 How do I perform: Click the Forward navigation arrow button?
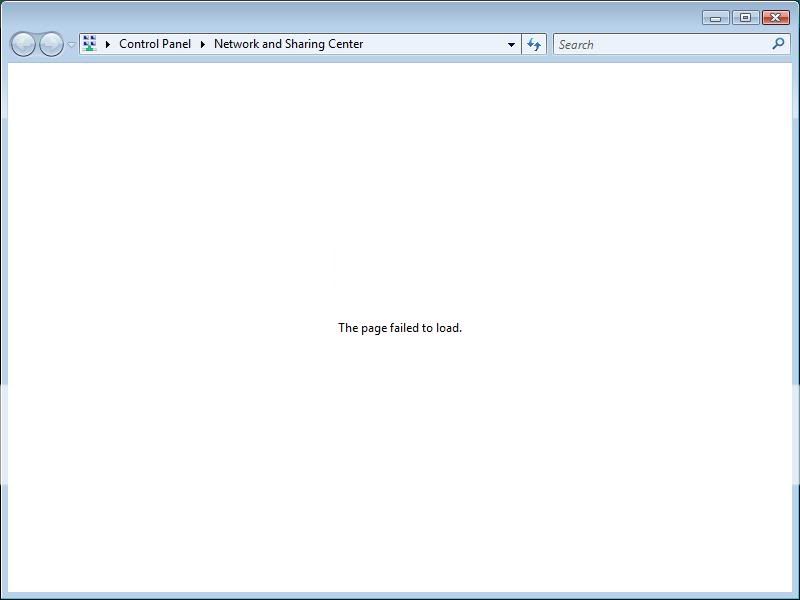click(x=50, y=44)
